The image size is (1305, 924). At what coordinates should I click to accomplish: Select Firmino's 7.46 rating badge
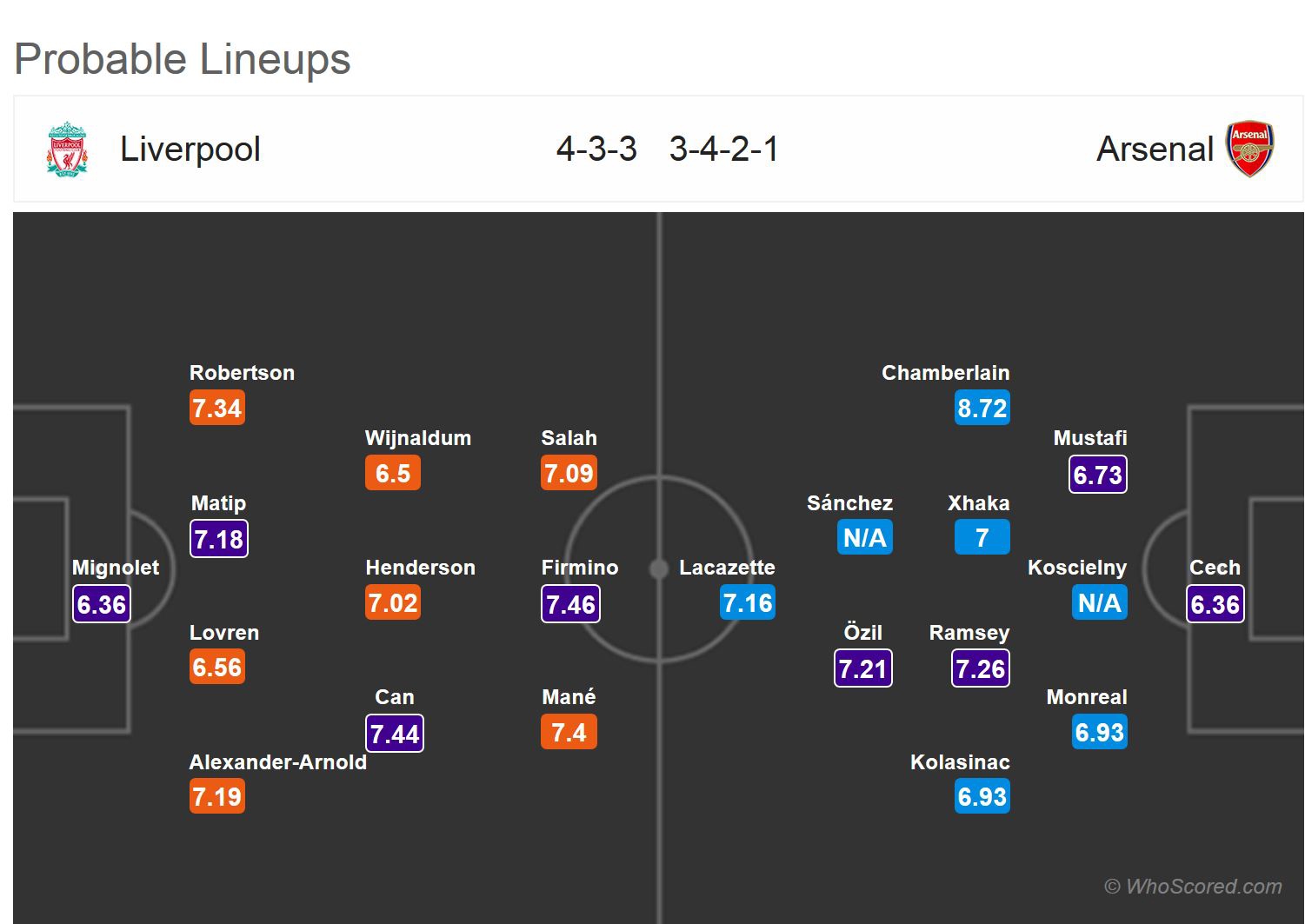[x=570, y=604]
